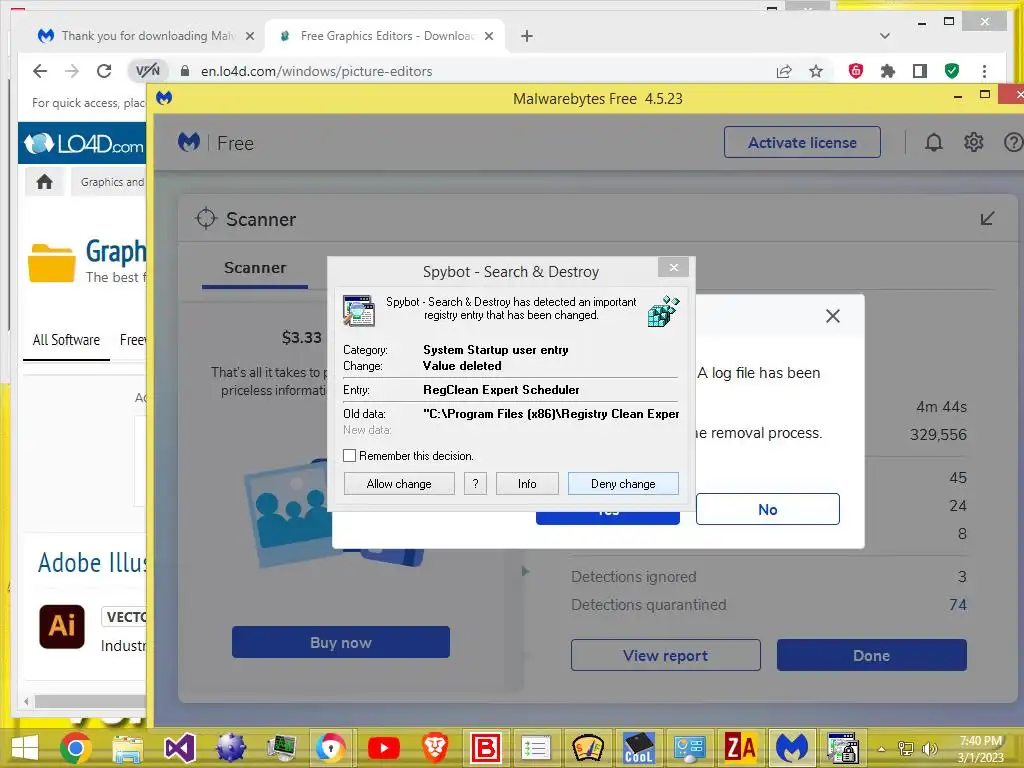Open Malwarebytes help question icon
Screen dimensions: 1024x768
tap(1013, 142)
